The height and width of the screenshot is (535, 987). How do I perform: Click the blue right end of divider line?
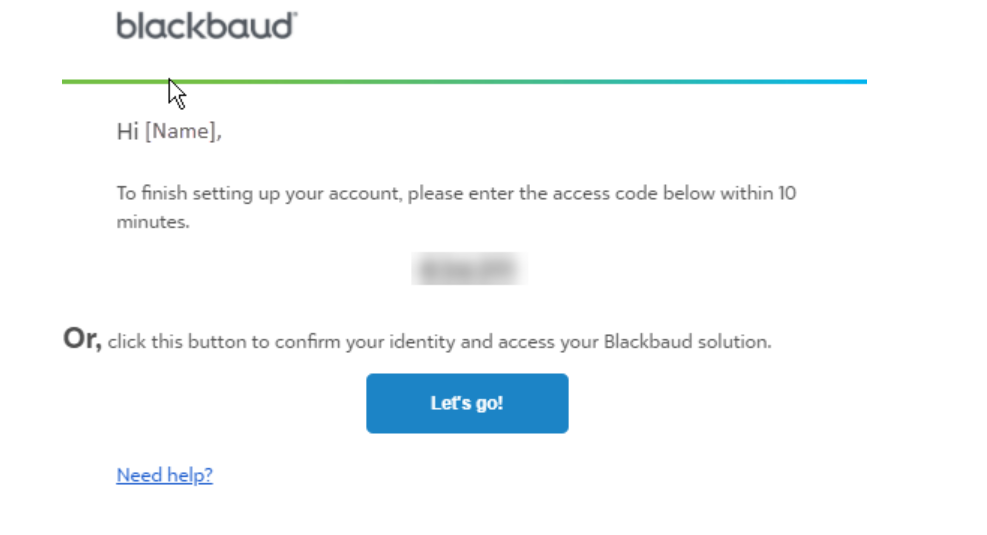(x=855, y=81)
